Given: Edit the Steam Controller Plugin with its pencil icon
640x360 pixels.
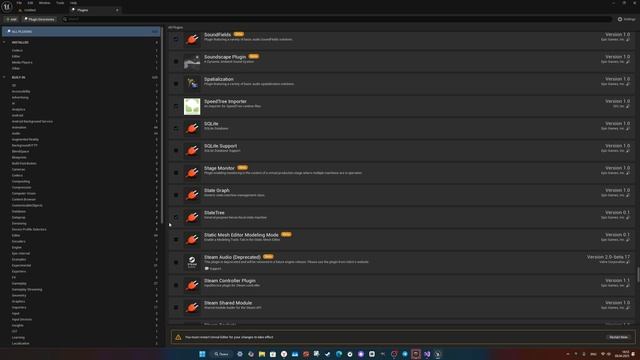Looking at the screenshot, I should coord(628,285).
